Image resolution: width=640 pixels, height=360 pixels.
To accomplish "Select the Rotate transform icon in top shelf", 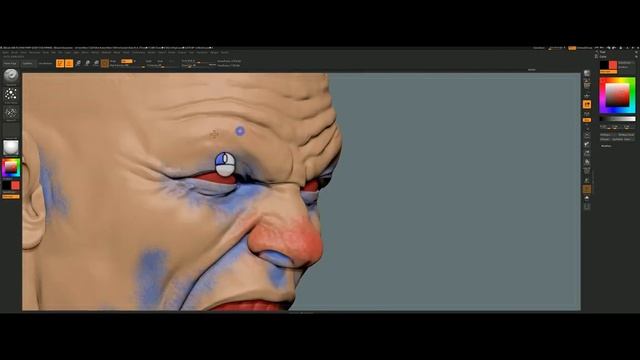I will [96, 63].
